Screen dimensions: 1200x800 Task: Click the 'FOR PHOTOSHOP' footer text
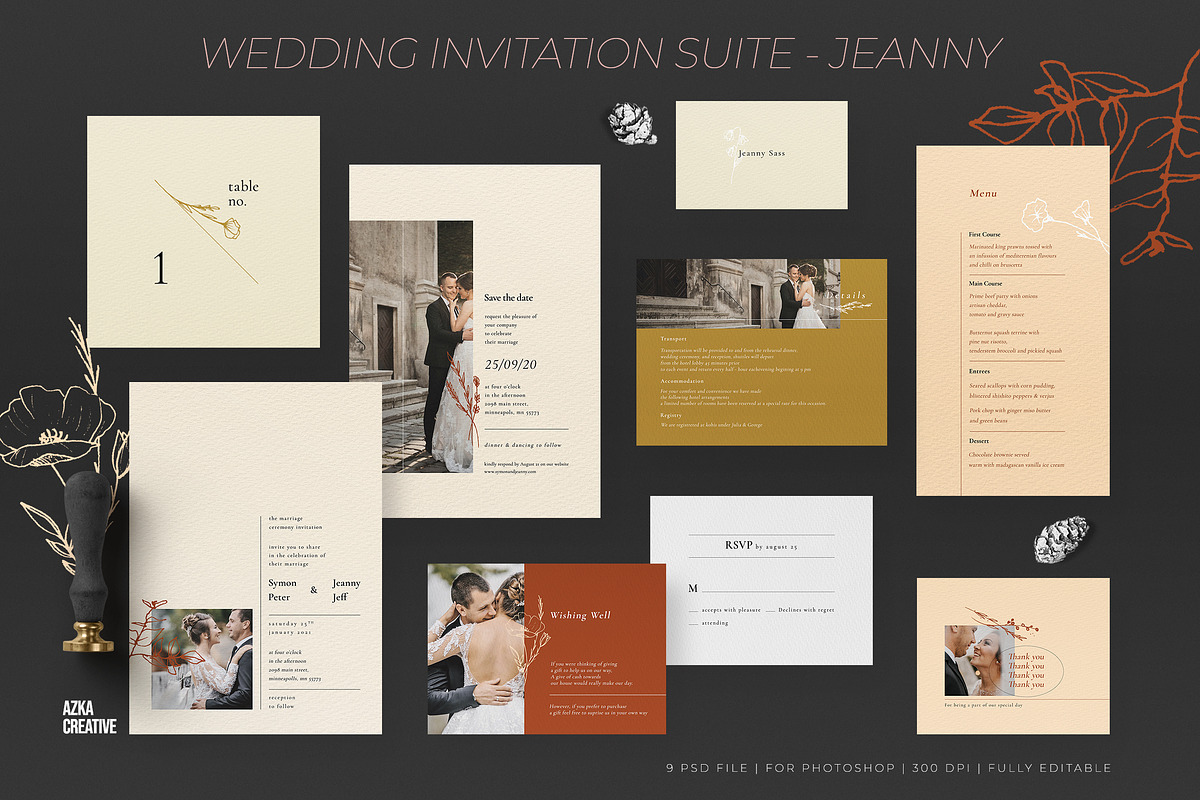832,768
